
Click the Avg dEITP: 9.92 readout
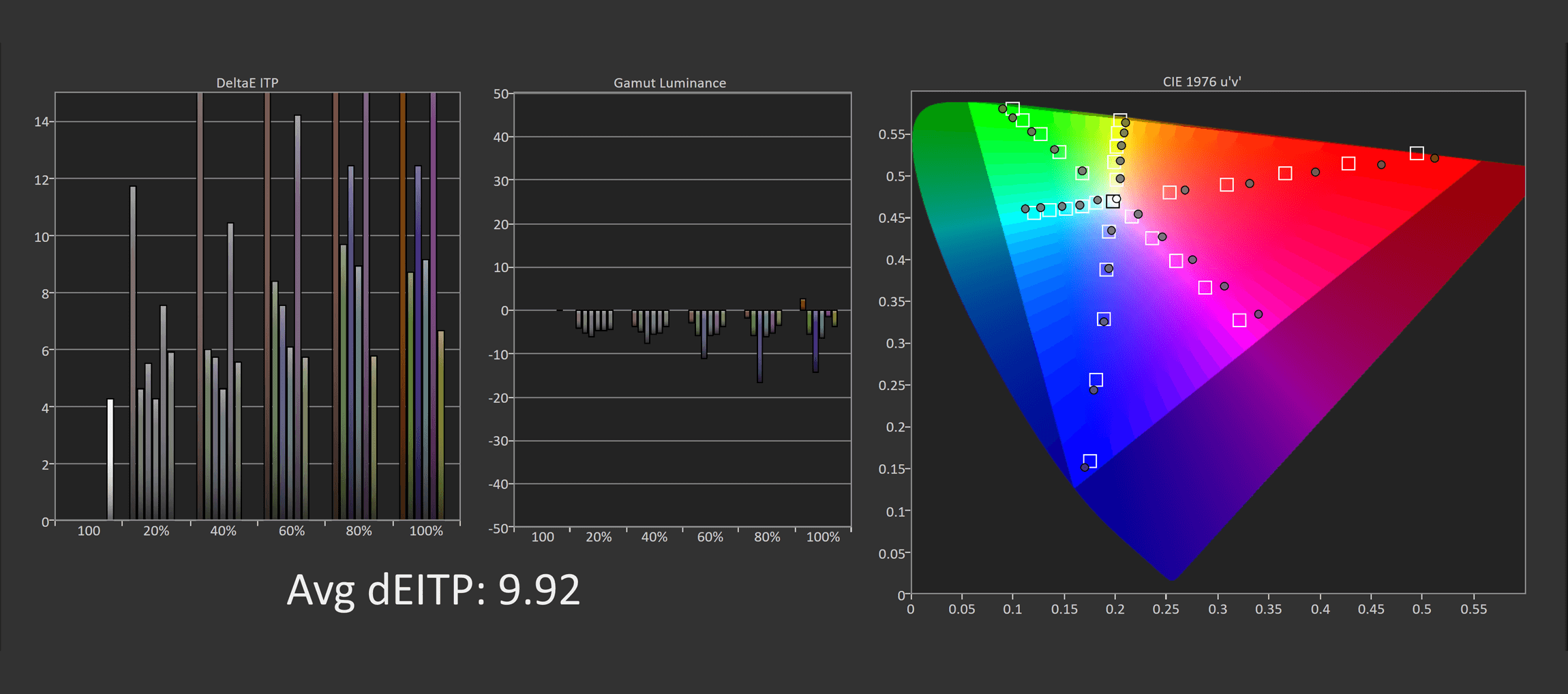click(x=433, y=590)
